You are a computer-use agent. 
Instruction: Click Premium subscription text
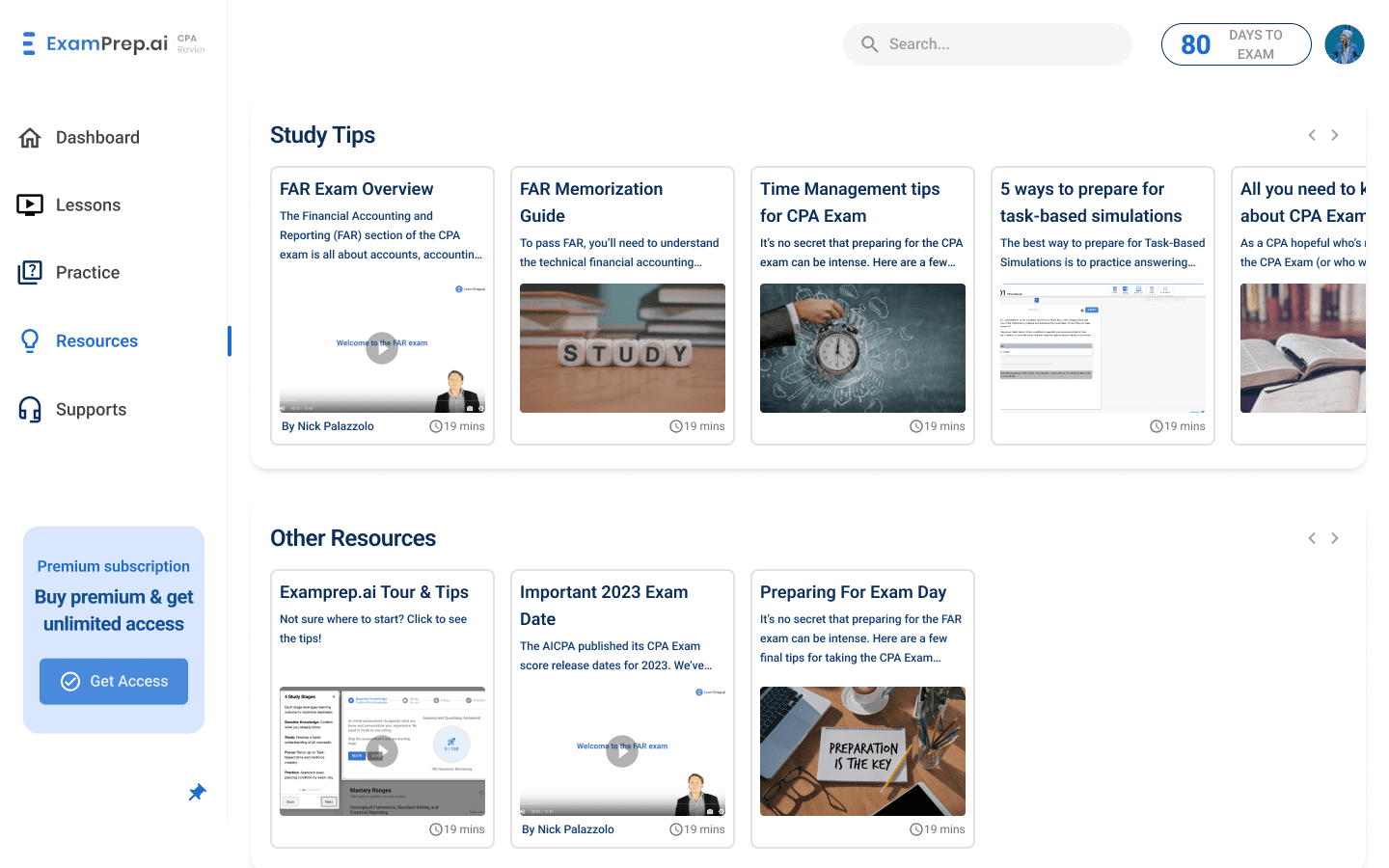click(114, 566)
